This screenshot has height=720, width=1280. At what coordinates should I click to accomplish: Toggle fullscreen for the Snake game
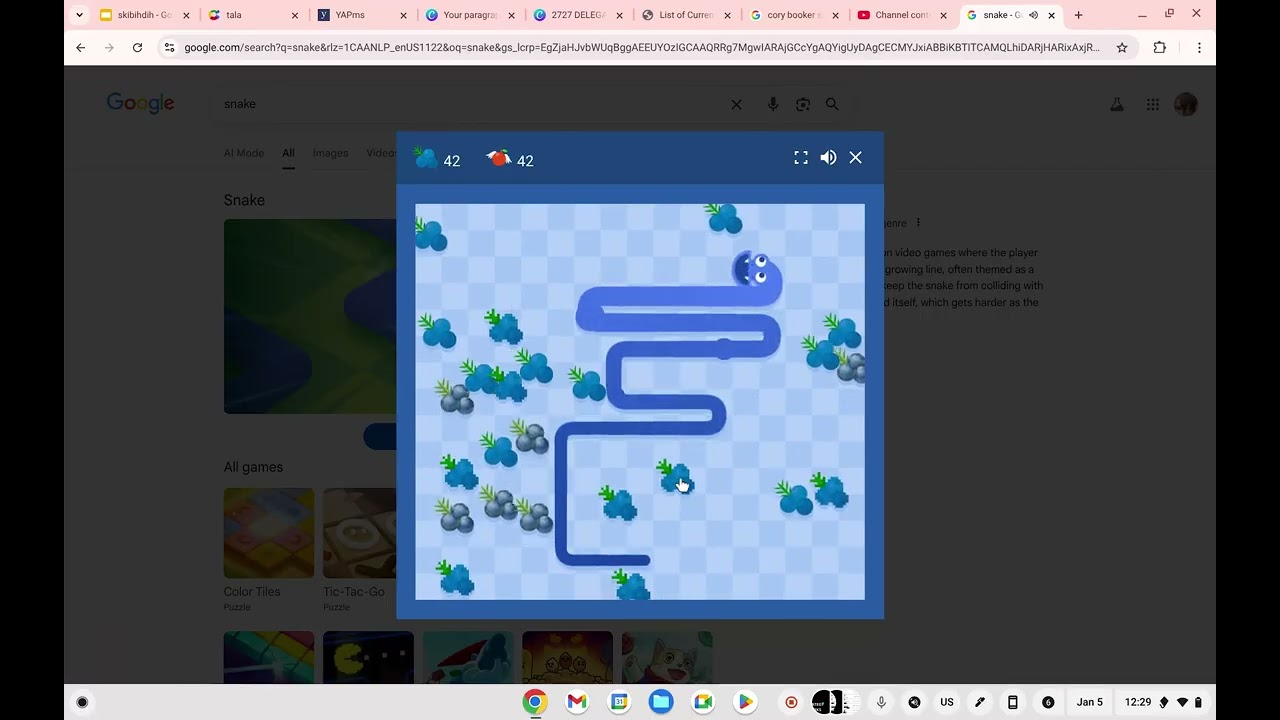point(801,158)
